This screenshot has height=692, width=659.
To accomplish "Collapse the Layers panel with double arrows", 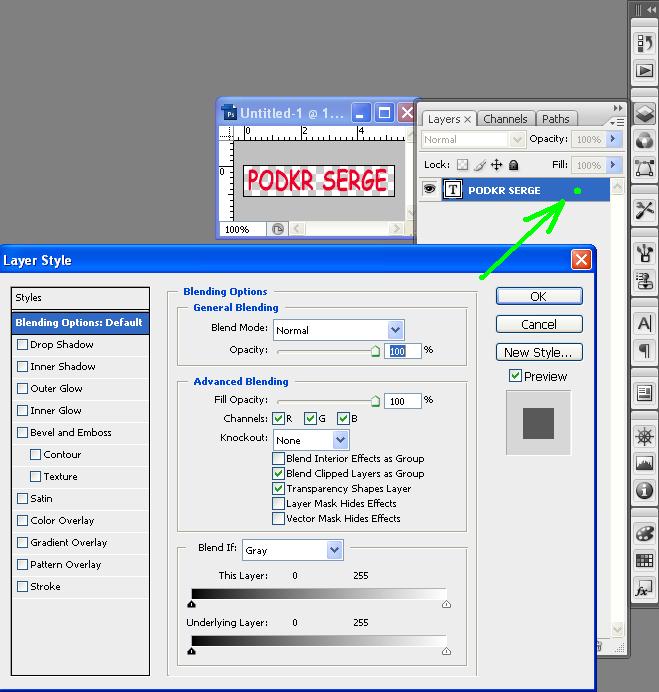I will coord(618,108).
